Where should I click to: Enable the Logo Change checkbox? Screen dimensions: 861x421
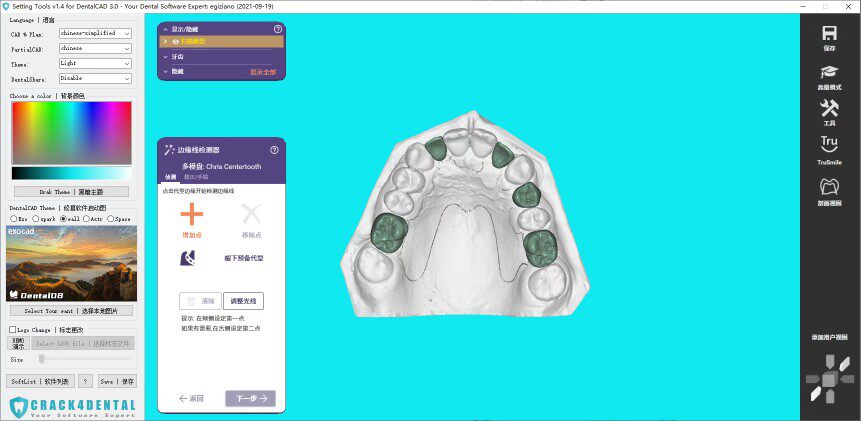(13, 330)
